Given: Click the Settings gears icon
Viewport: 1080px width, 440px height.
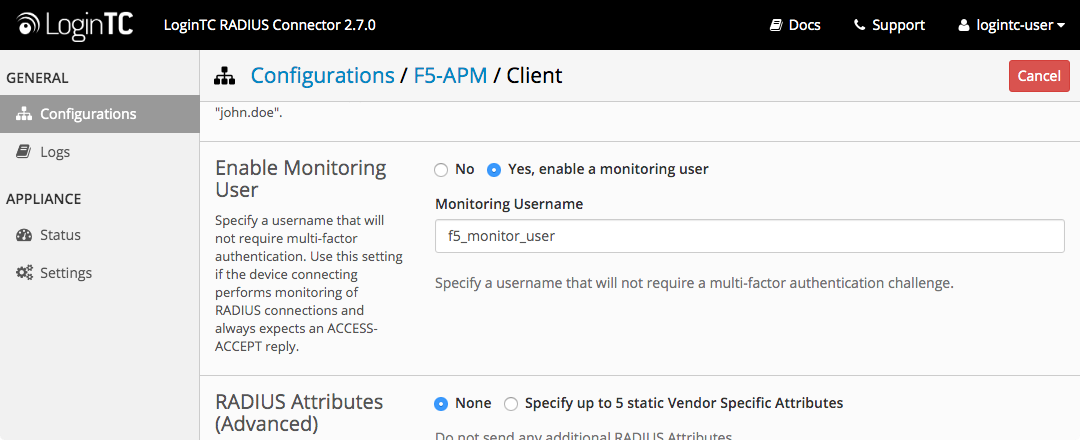Looking at the screenshot, I should click(x=24, y=273).
